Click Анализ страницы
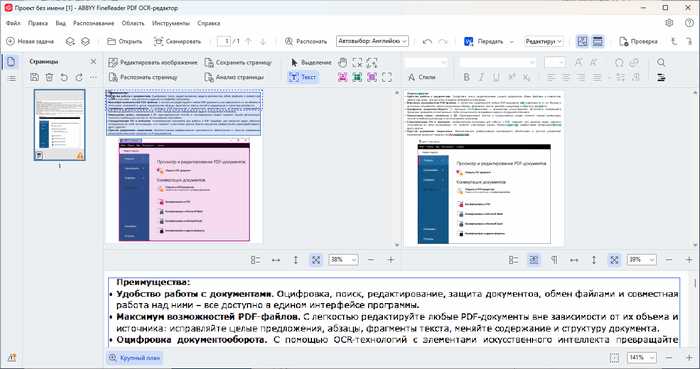This screenshot has height=369, width=700. pos(234,77)
